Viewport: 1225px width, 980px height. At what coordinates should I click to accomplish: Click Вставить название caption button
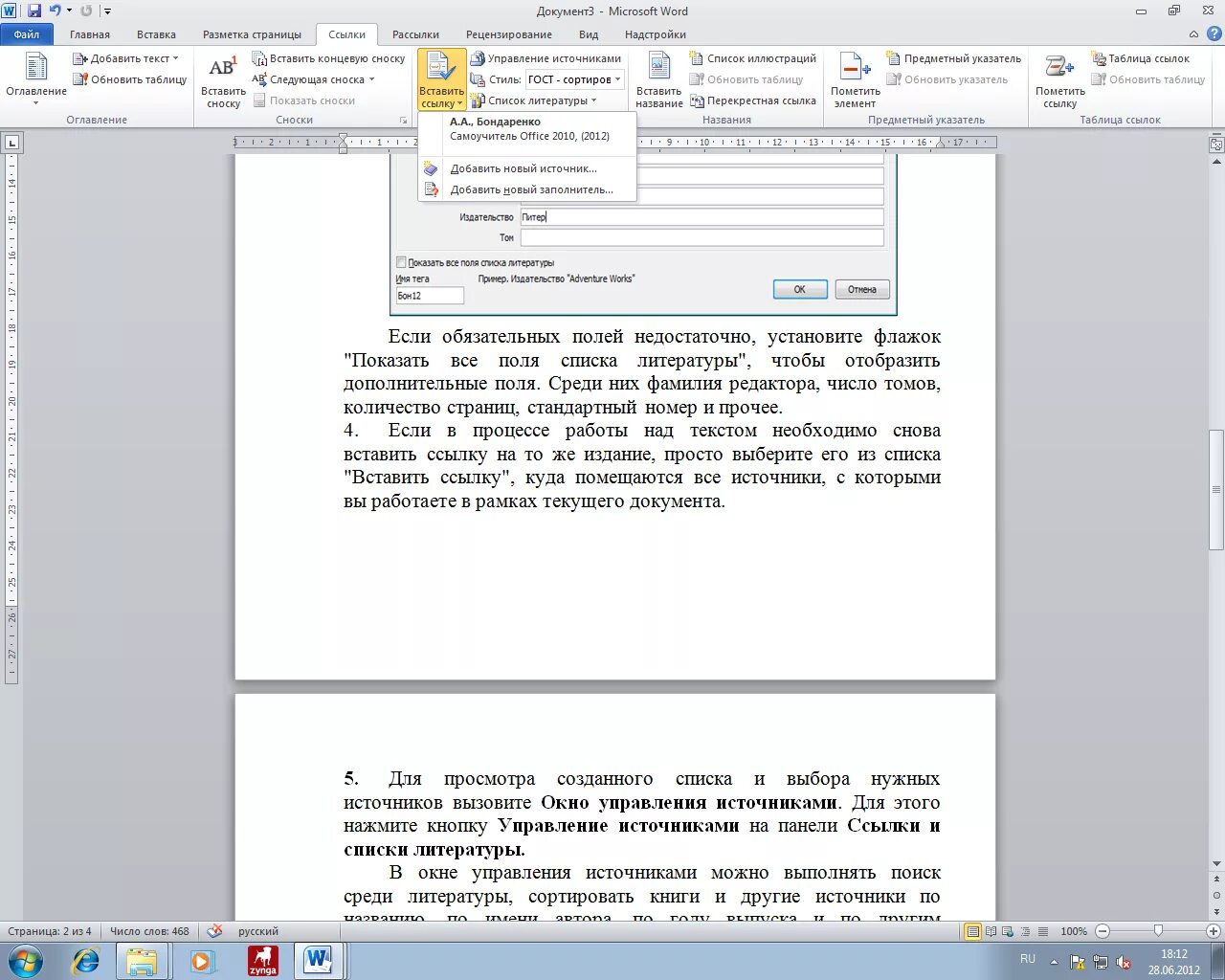658,80
